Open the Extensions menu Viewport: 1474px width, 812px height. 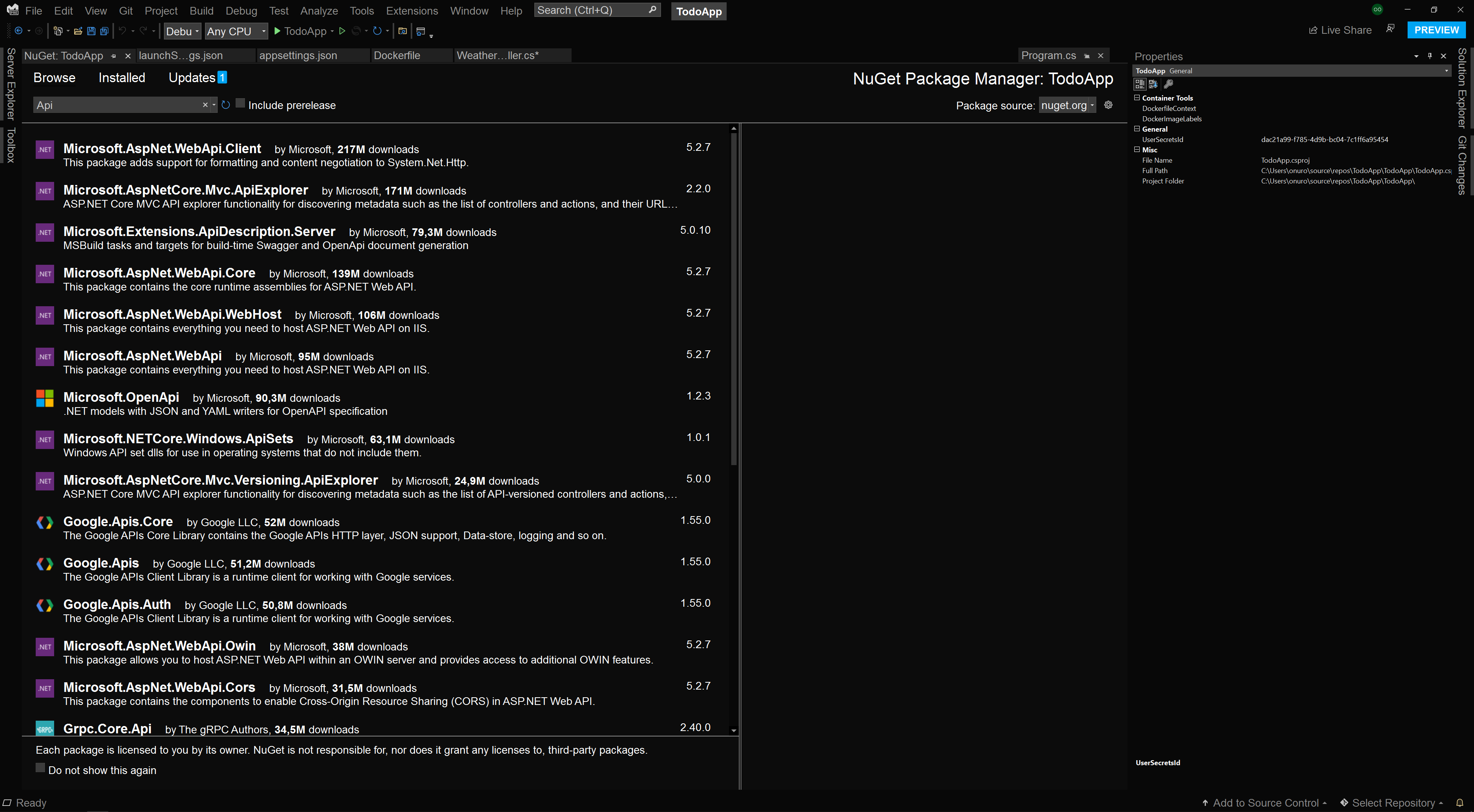tap(411, 11)
